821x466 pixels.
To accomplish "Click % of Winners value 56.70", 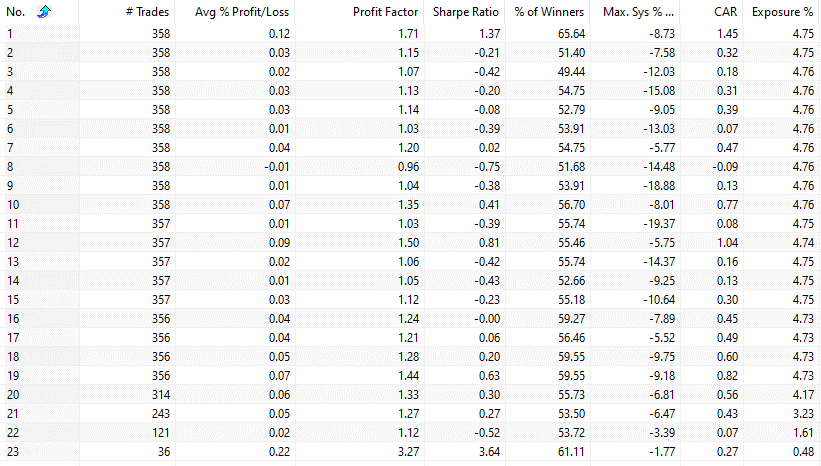I will pyautogui.click(x=571, y=205).
